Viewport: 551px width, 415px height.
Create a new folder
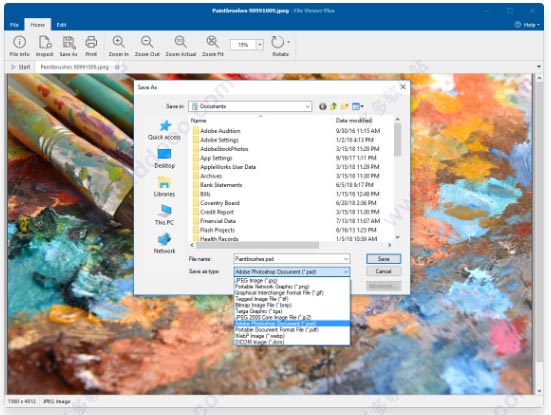point(344,106)
